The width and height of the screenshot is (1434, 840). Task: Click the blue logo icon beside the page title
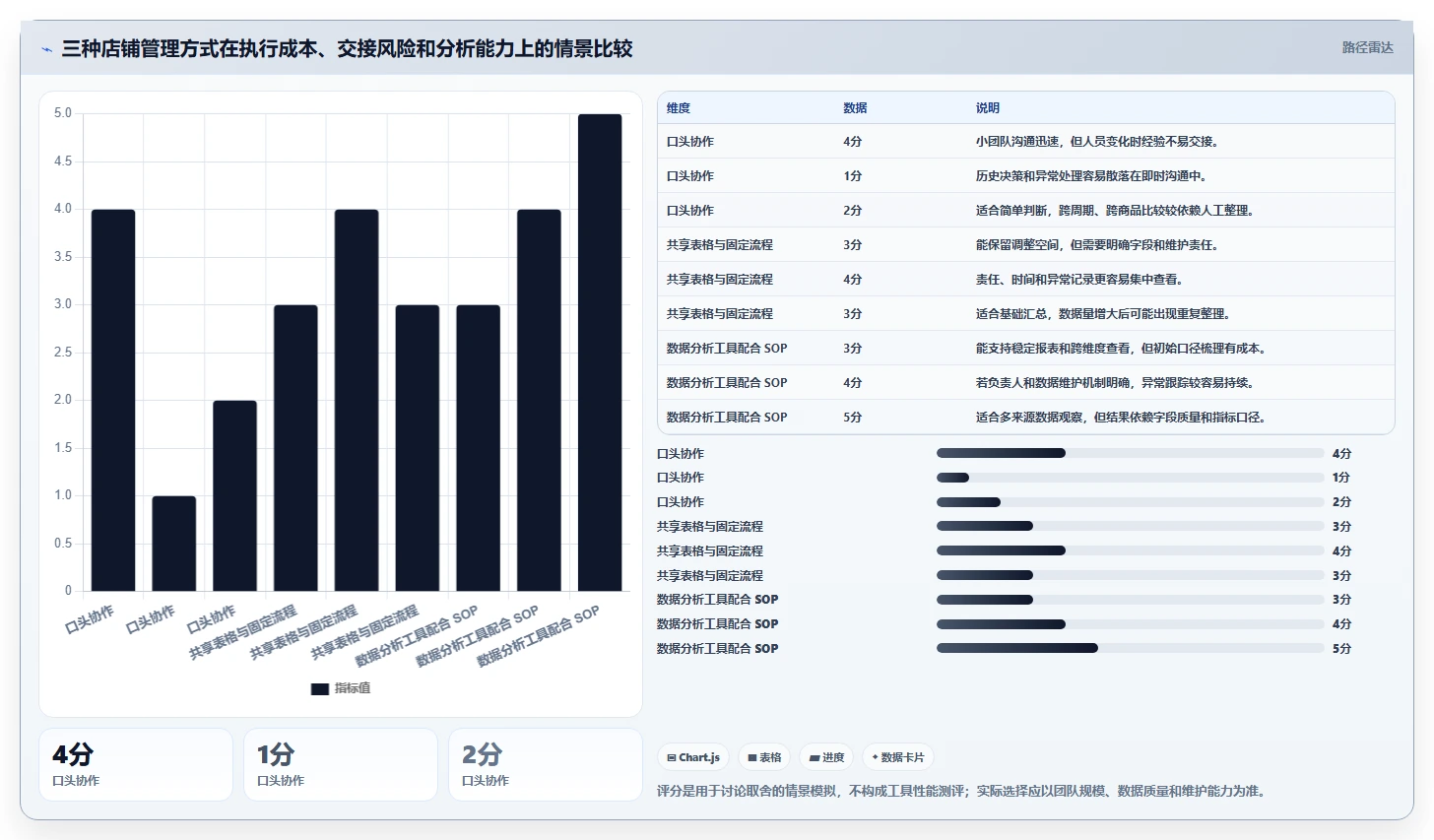tap(46, 49)
